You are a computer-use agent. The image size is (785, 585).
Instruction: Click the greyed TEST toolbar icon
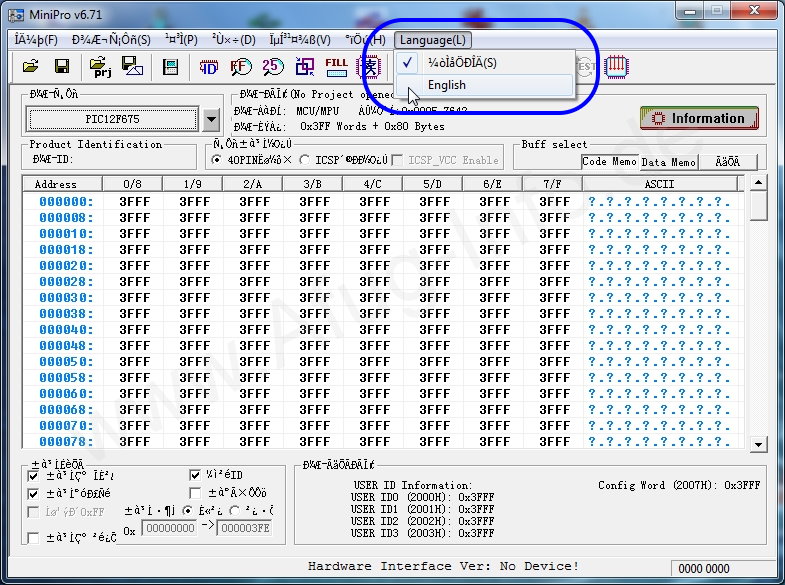click(586, 66)
